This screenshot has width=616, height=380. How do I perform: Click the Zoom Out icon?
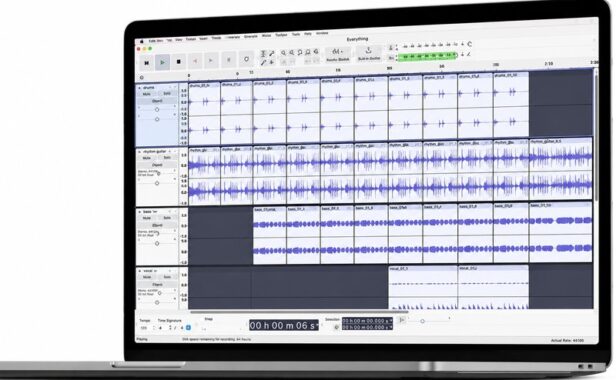click(x=292, y=52)
